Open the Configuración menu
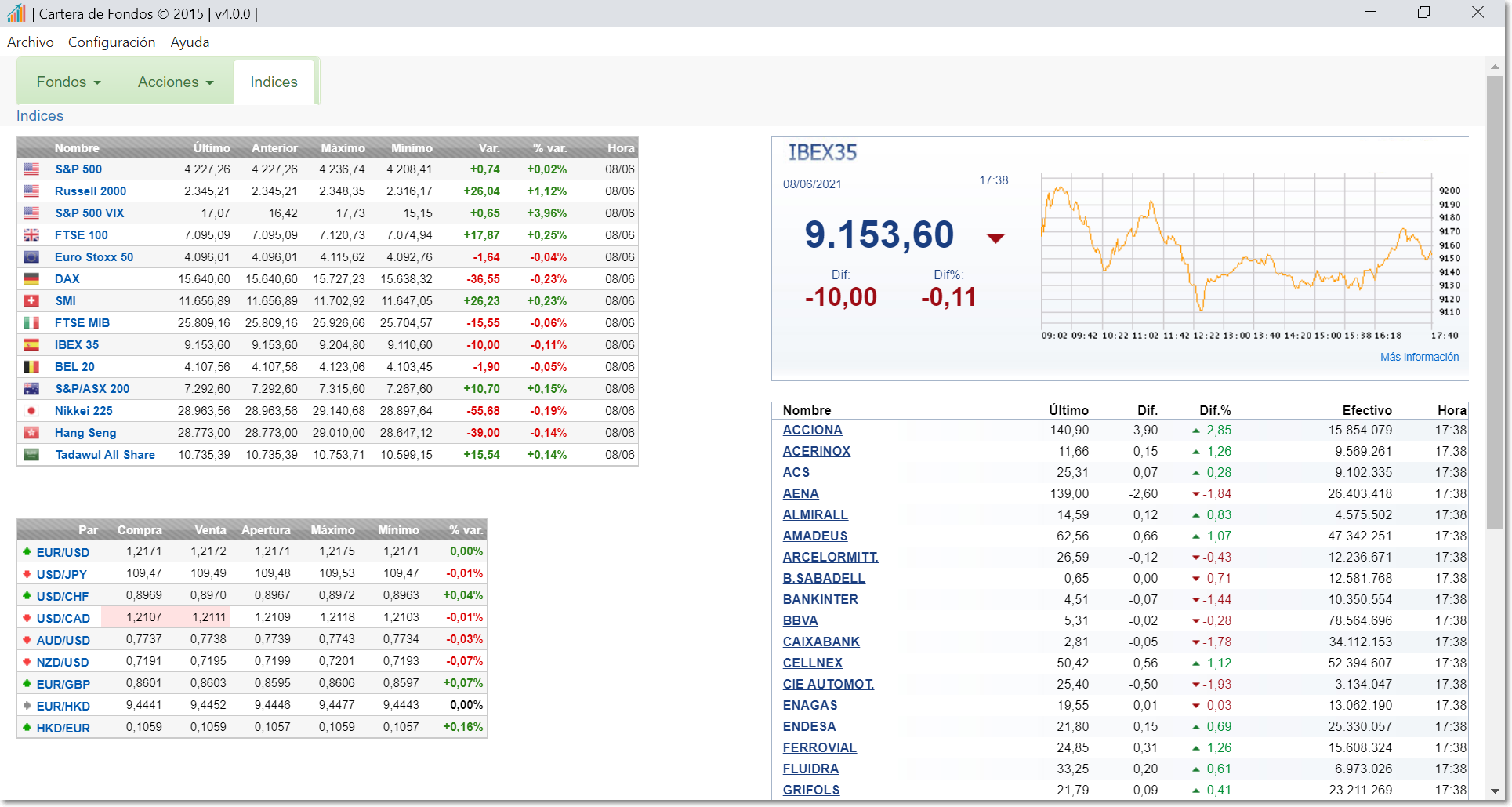The height and width of the screenshot is (807, 1512). tap(112, 42)
